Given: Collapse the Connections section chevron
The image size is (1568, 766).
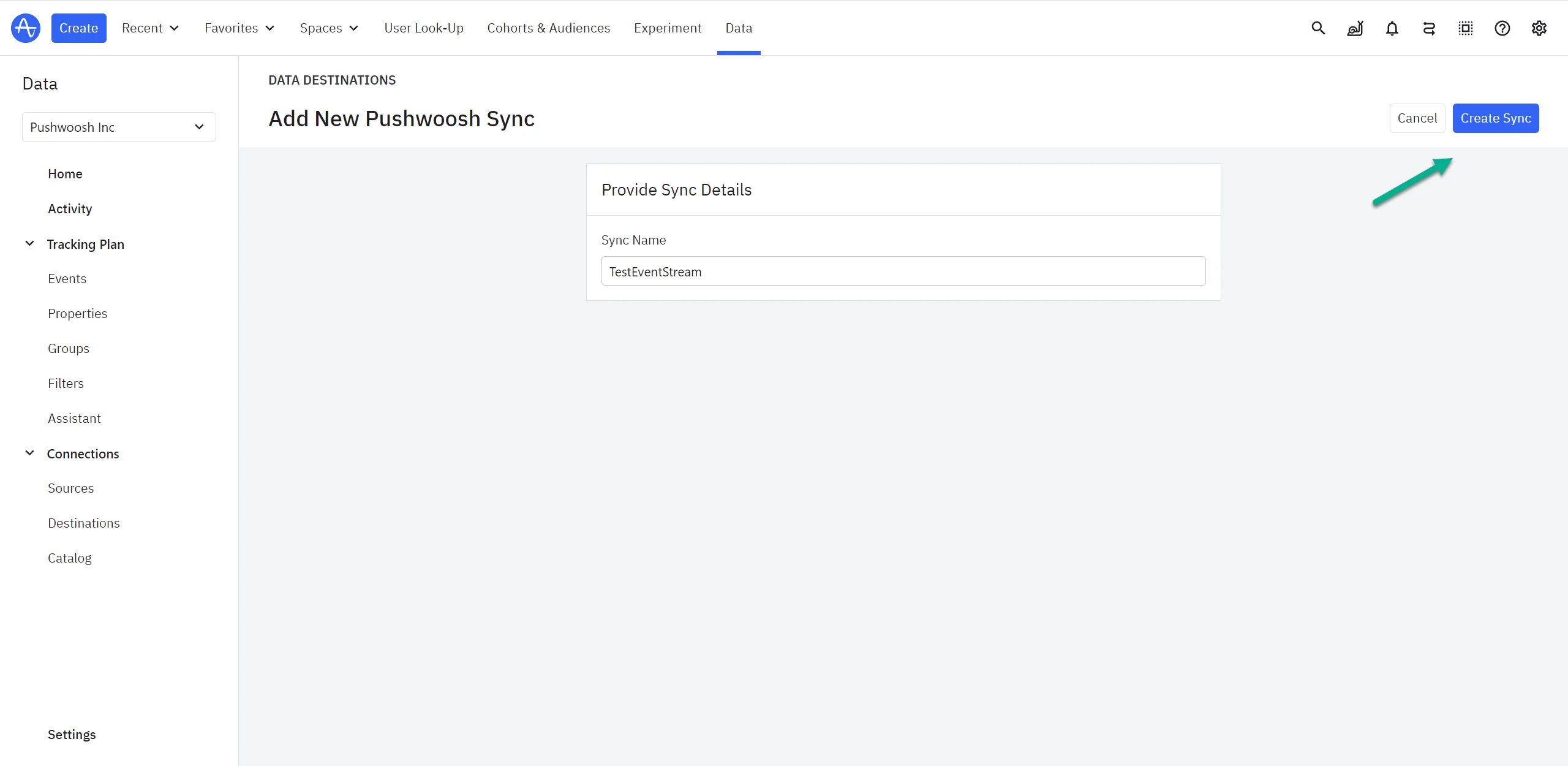Looking at the screenshot, I should [29, 453].
